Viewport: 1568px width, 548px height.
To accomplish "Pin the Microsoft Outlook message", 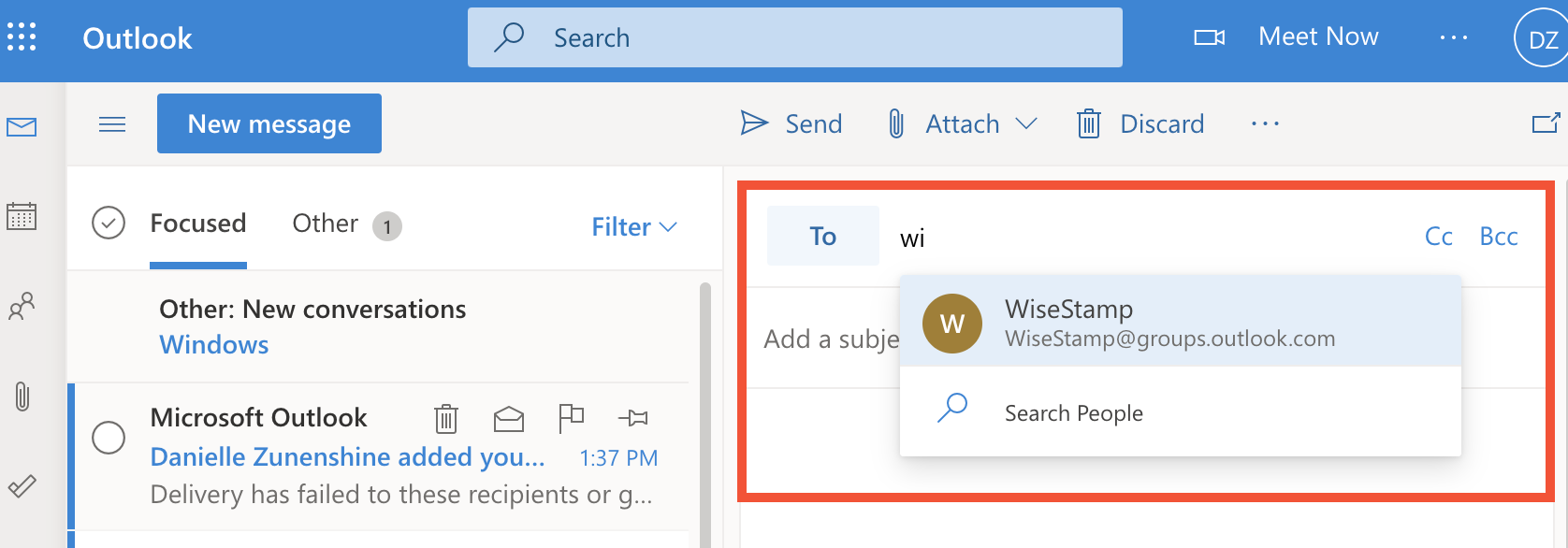I will [x=633, y=418].
